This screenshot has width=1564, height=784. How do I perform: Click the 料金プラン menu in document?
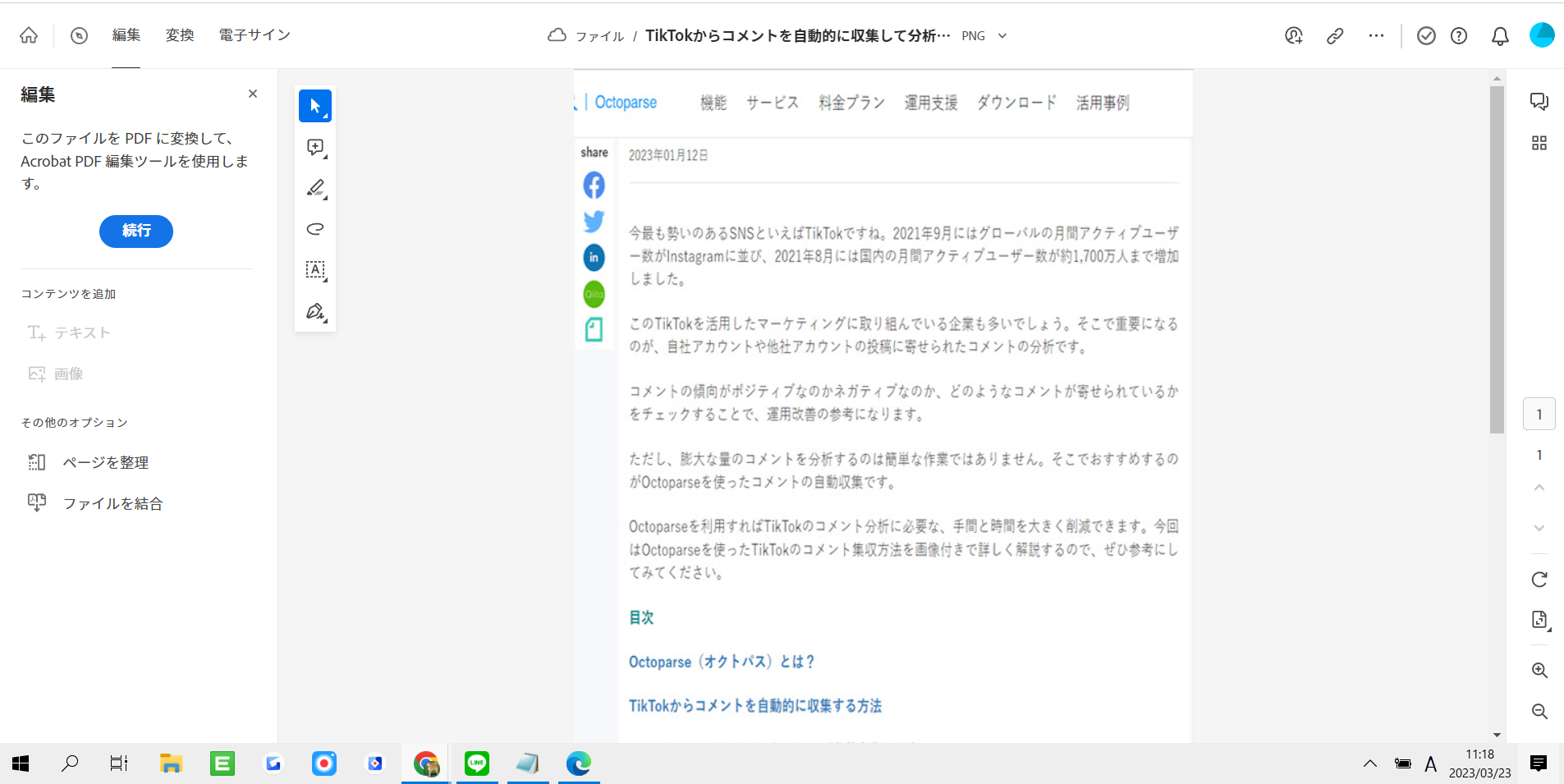[851, 103]
